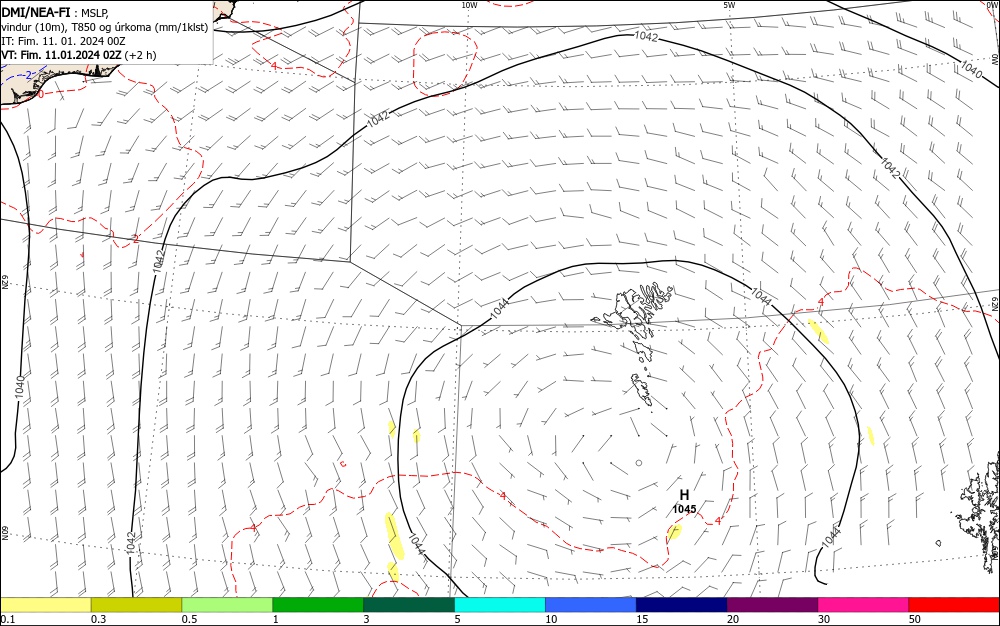Click legend value '0.5'
This screenshot has width=1000, height=626.
pos(189,619)
